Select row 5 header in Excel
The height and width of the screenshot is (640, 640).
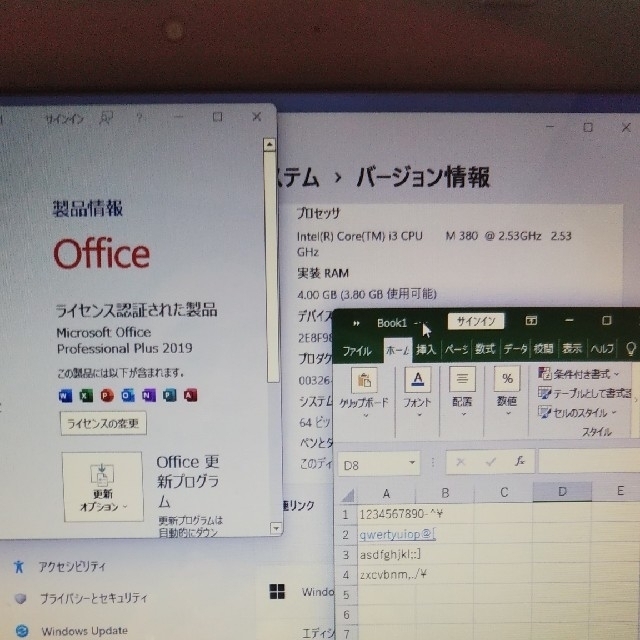pyautogui.click(x=346, y=595)
